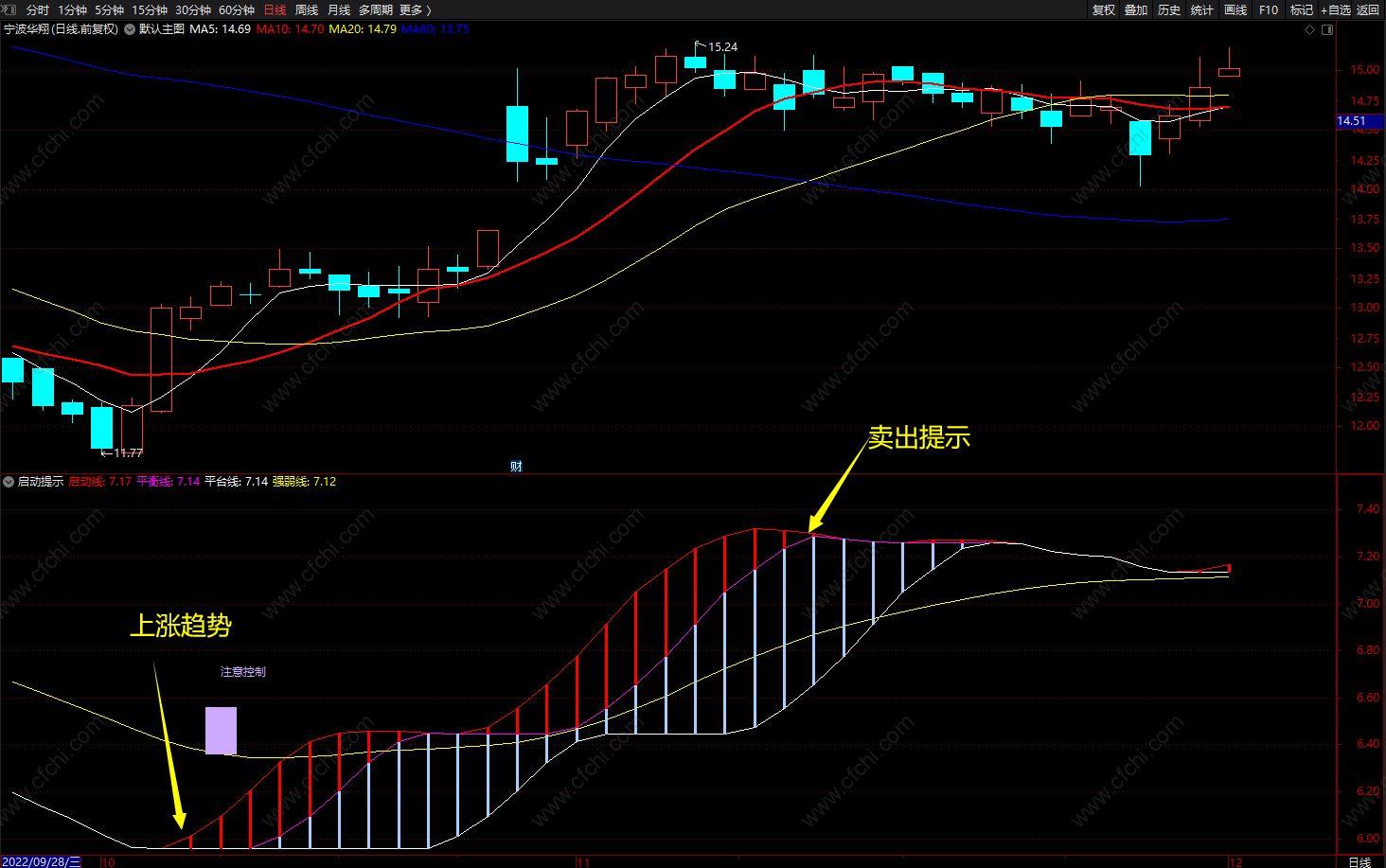
Task: Click the 11.77 low price label
Action: 128,453
